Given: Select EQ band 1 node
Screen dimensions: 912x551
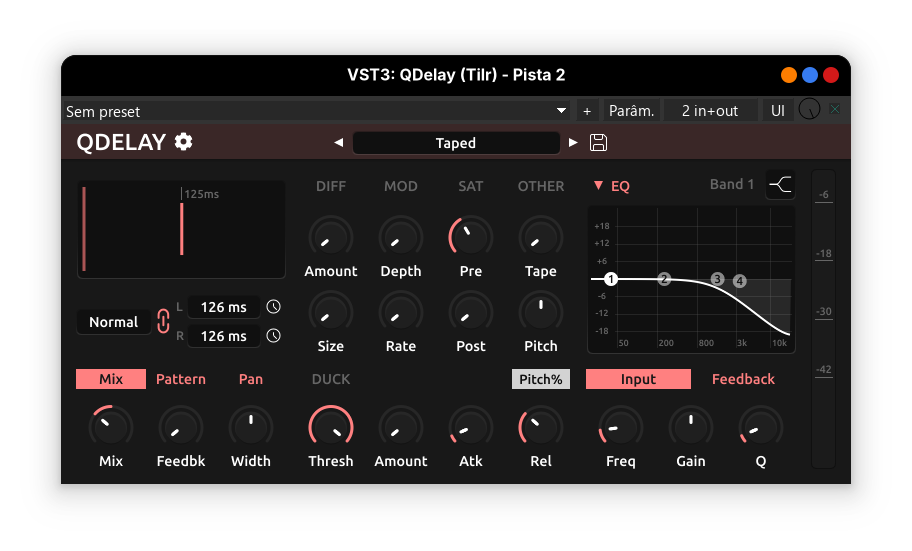Looking at the screenshot, I should coord(610,279).
